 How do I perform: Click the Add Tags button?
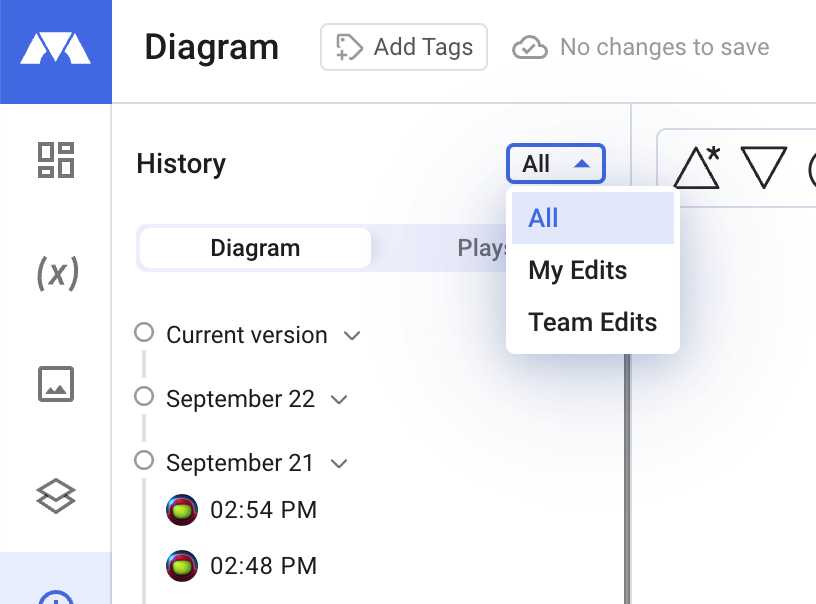point(404,47)
